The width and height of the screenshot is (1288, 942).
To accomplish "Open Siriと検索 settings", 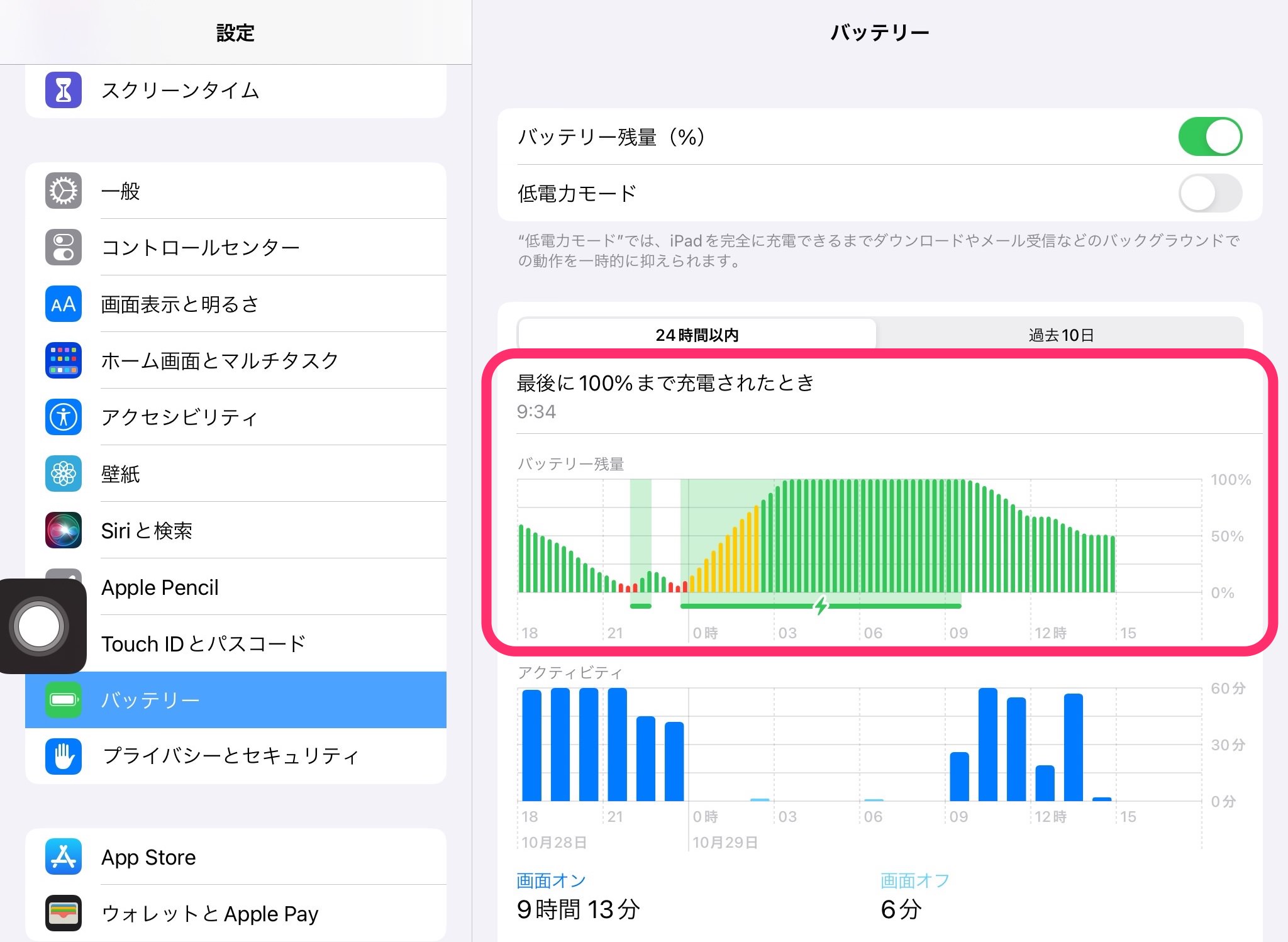I will point(236,530).
